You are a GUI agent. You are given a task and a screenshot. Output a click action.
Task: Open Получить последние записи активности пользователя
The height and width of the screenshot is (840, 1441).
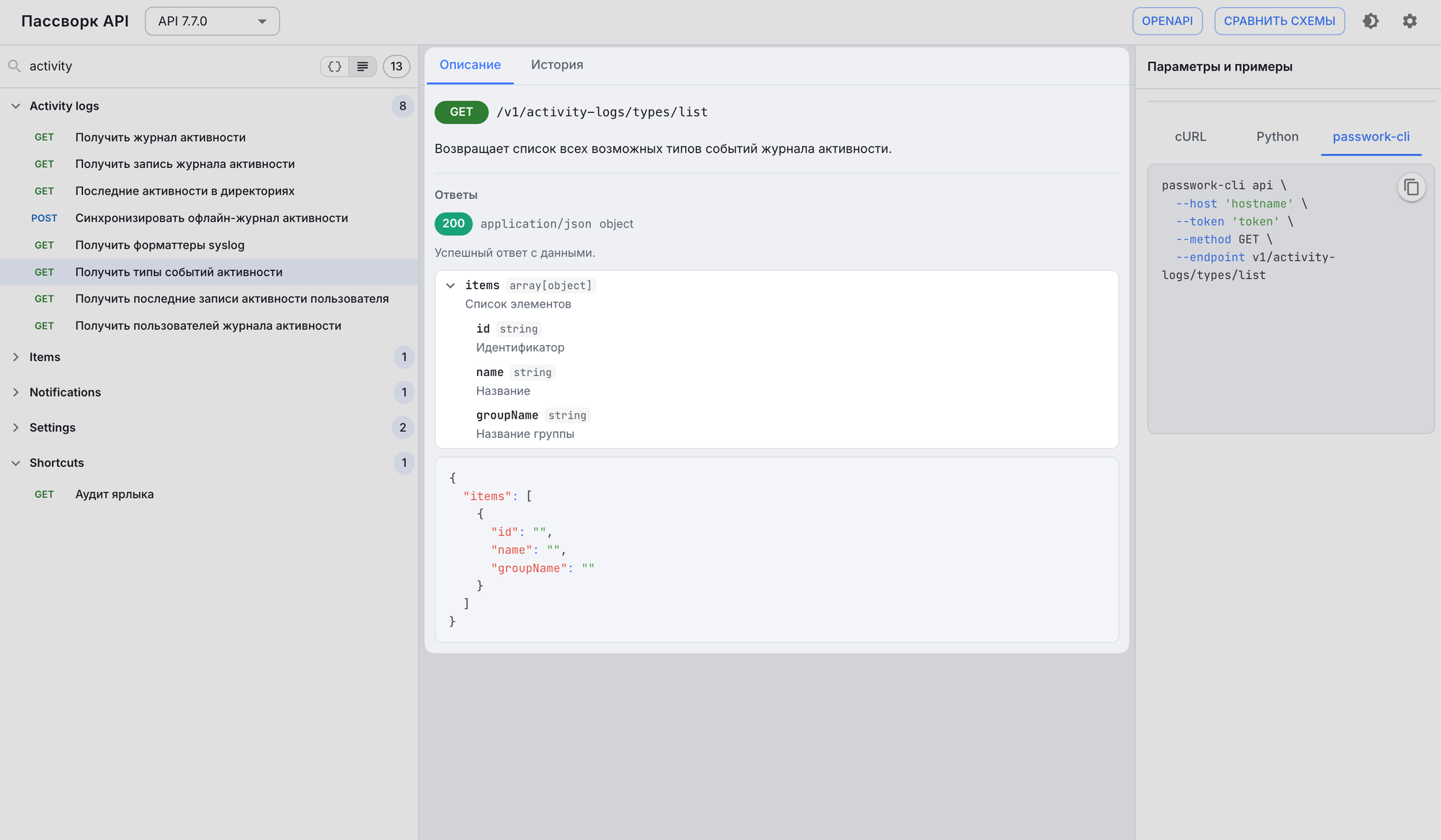click(209, 299)
